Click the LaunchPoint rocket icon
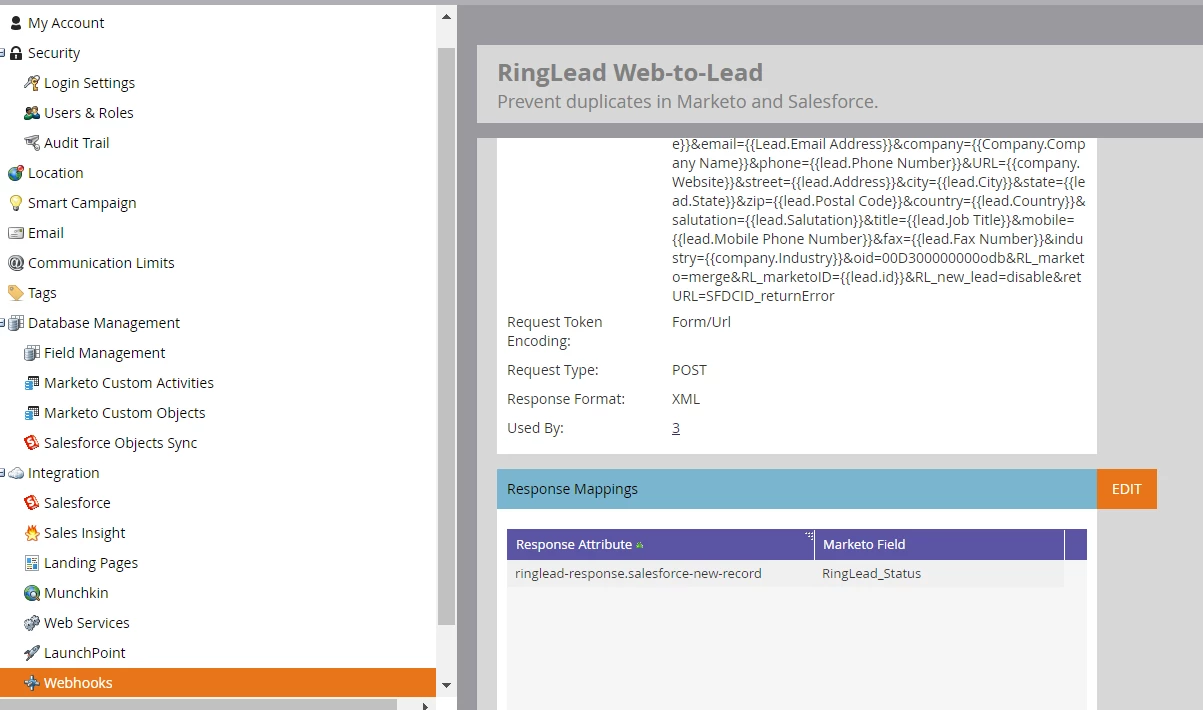This screenshot has width=1203, height=710. [x=32, y=653]
